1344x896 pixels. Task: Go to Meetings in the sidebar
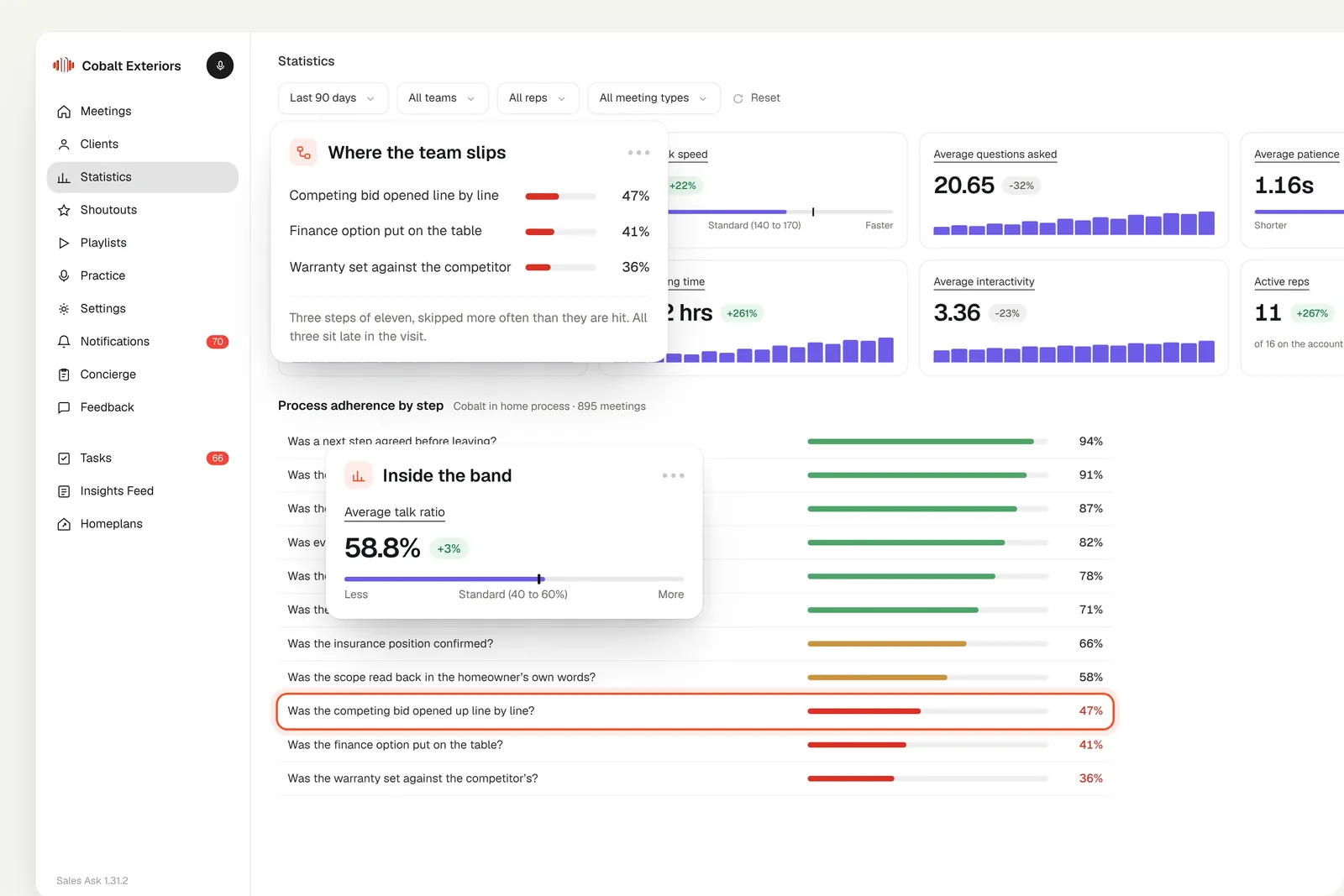pos(143,112)
